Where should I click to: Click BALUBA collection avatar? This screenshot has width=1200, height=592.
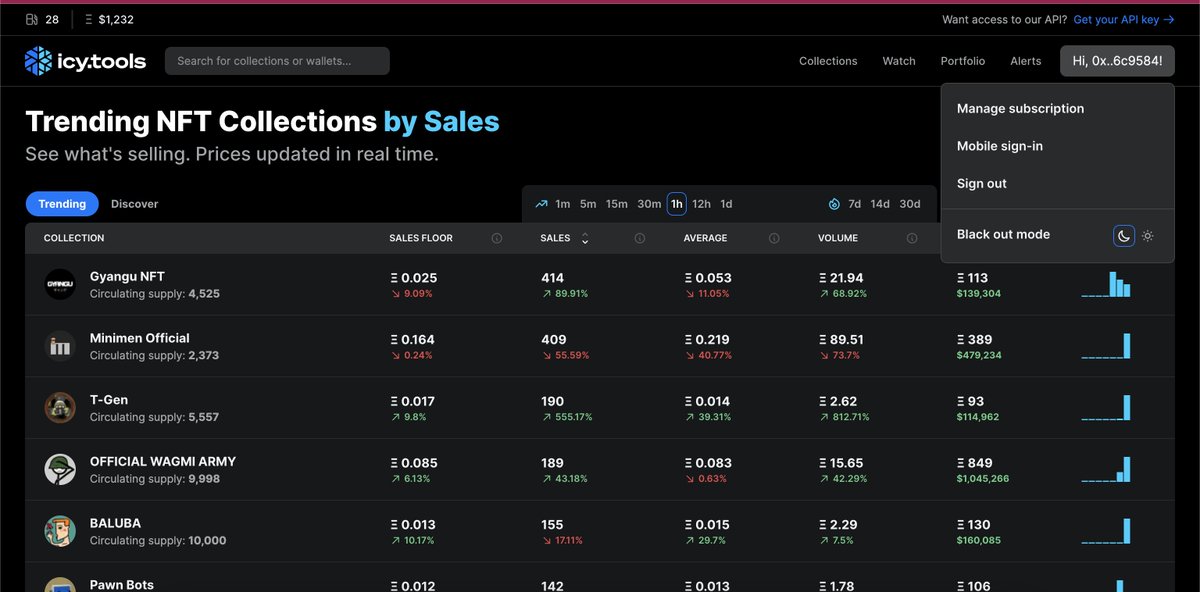[x=60, y=531]
